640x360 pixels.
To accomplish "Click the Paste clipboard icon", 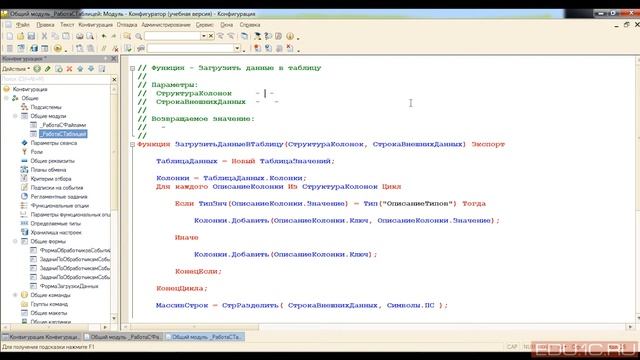I will [66, 36].
